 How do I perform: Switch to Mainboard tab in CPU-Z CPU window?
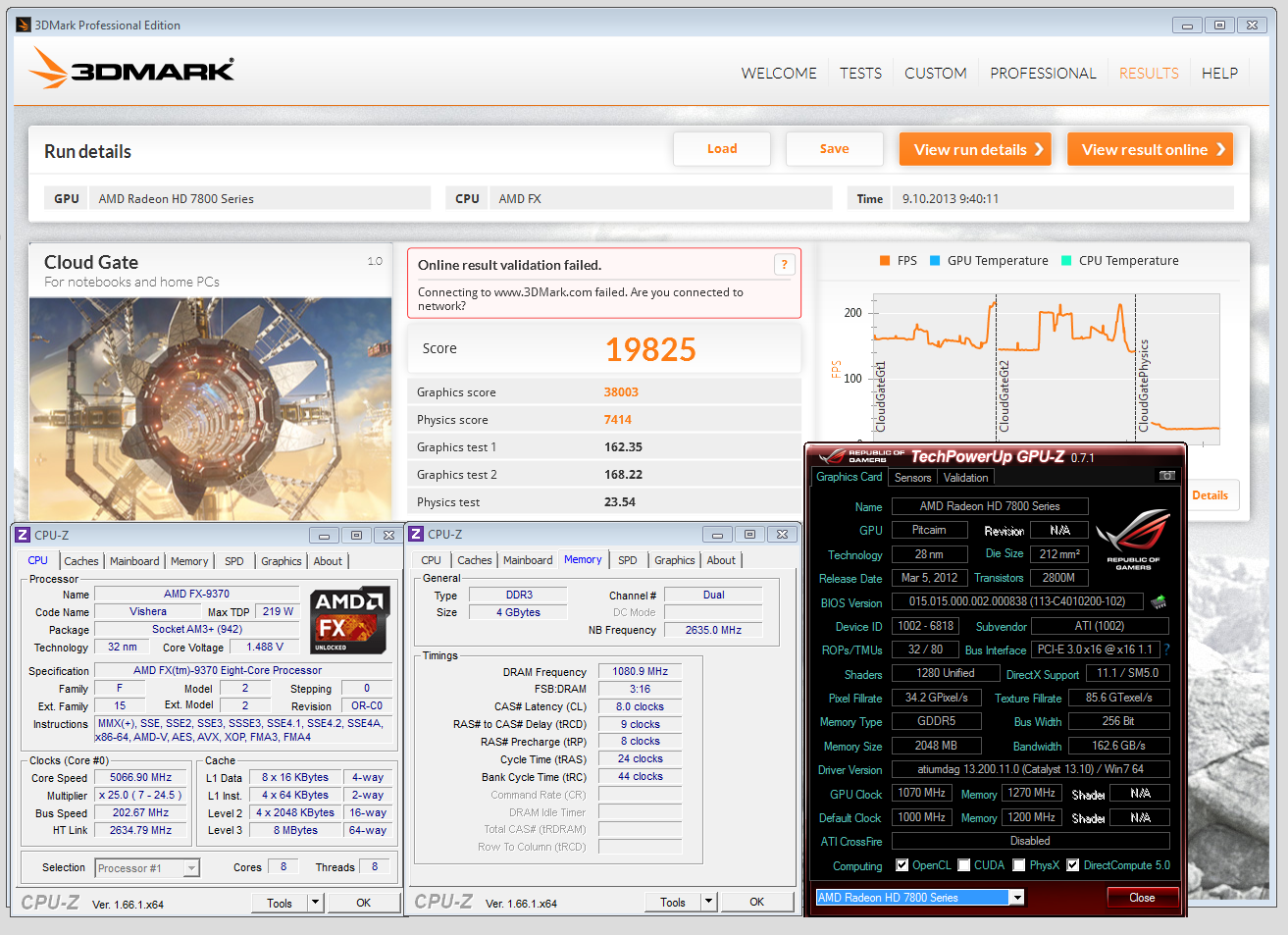(x=134, y=561)
